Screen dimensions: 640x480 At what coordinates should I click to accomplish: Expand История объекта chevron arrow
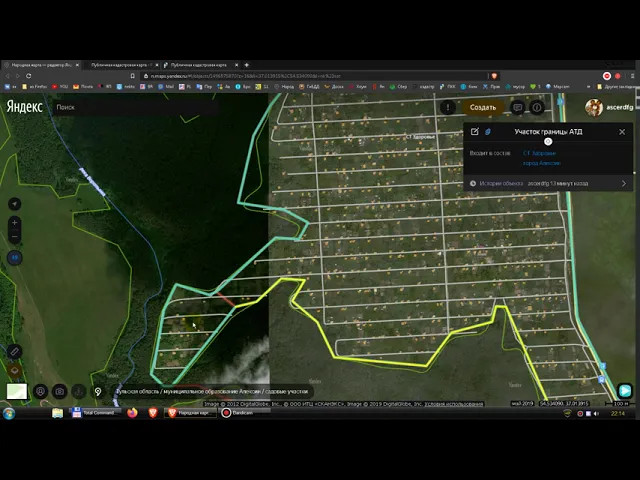(624, 183)
